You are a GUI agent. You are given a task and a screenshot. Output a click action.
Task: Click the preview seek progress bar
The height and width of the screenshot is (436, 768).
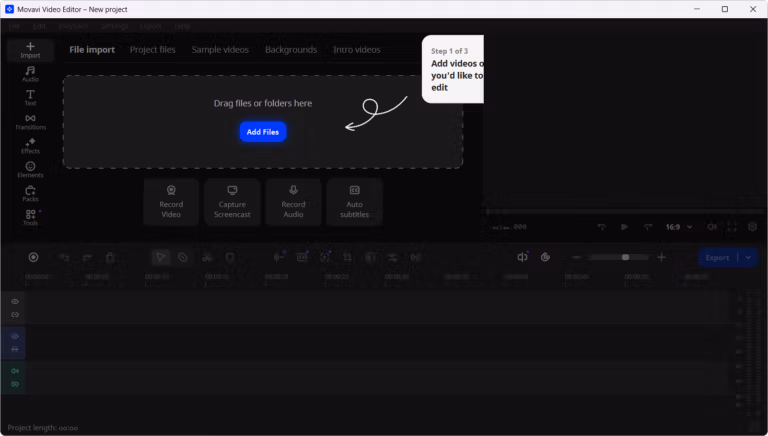click(x=624, y=211)
